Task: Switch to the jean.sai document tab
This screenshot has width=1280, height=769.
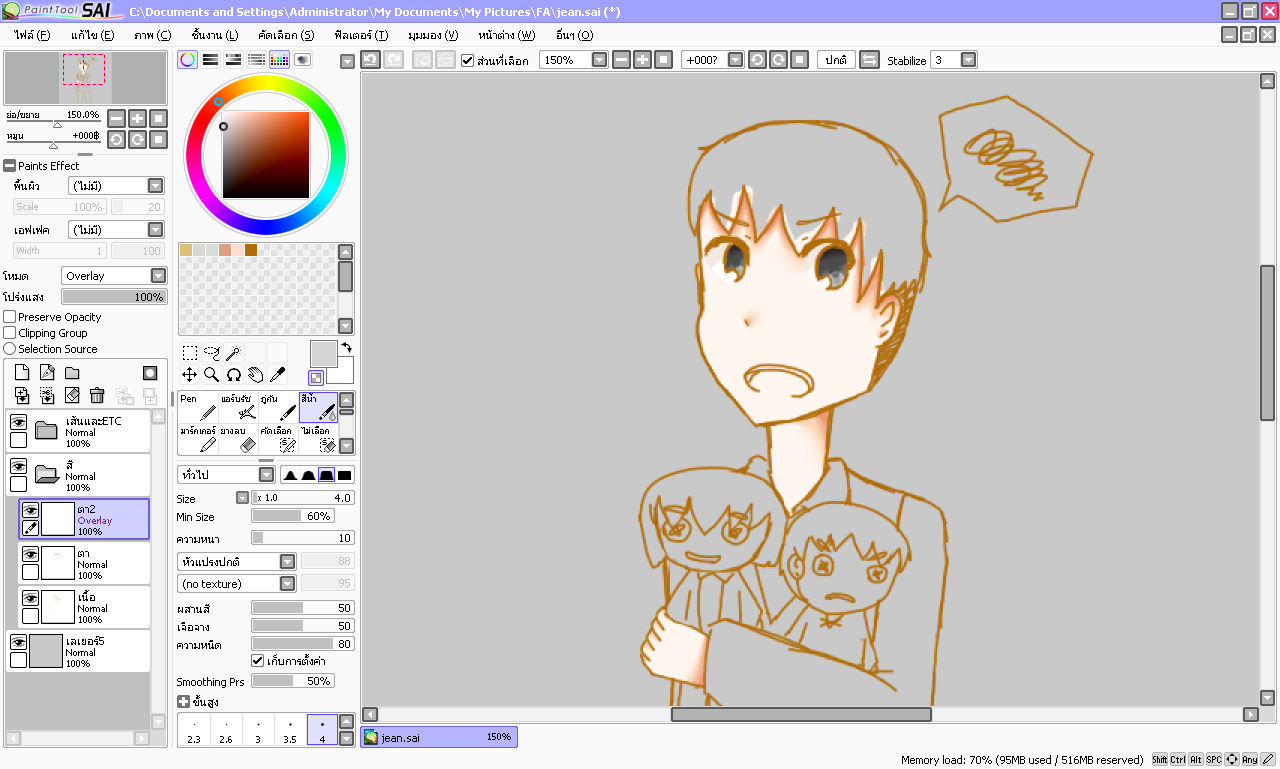Action: coord(439,737)
